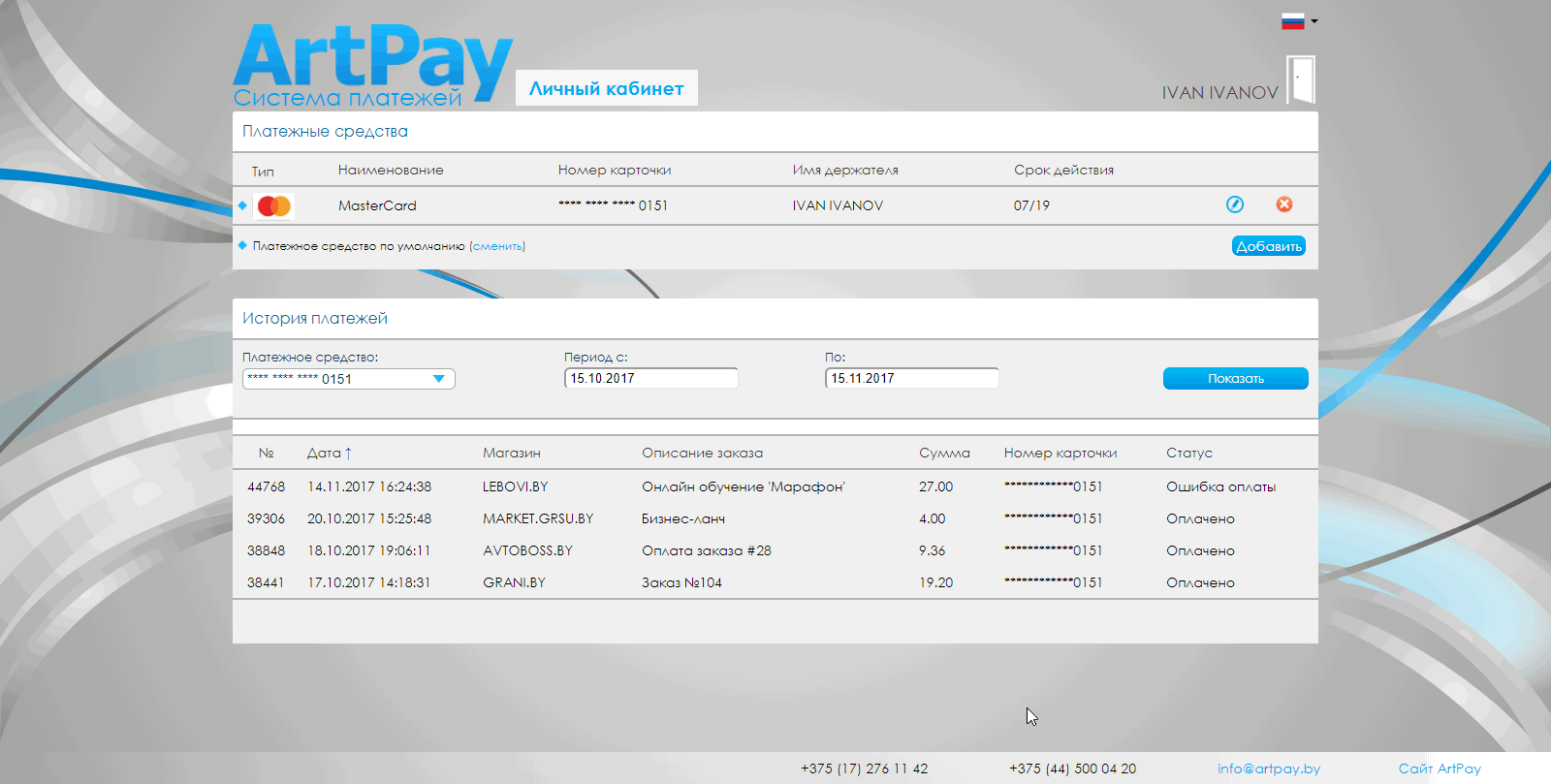Select payment number 38441
The width and height of the screenshot is (1551, 784).
(267, 582)
